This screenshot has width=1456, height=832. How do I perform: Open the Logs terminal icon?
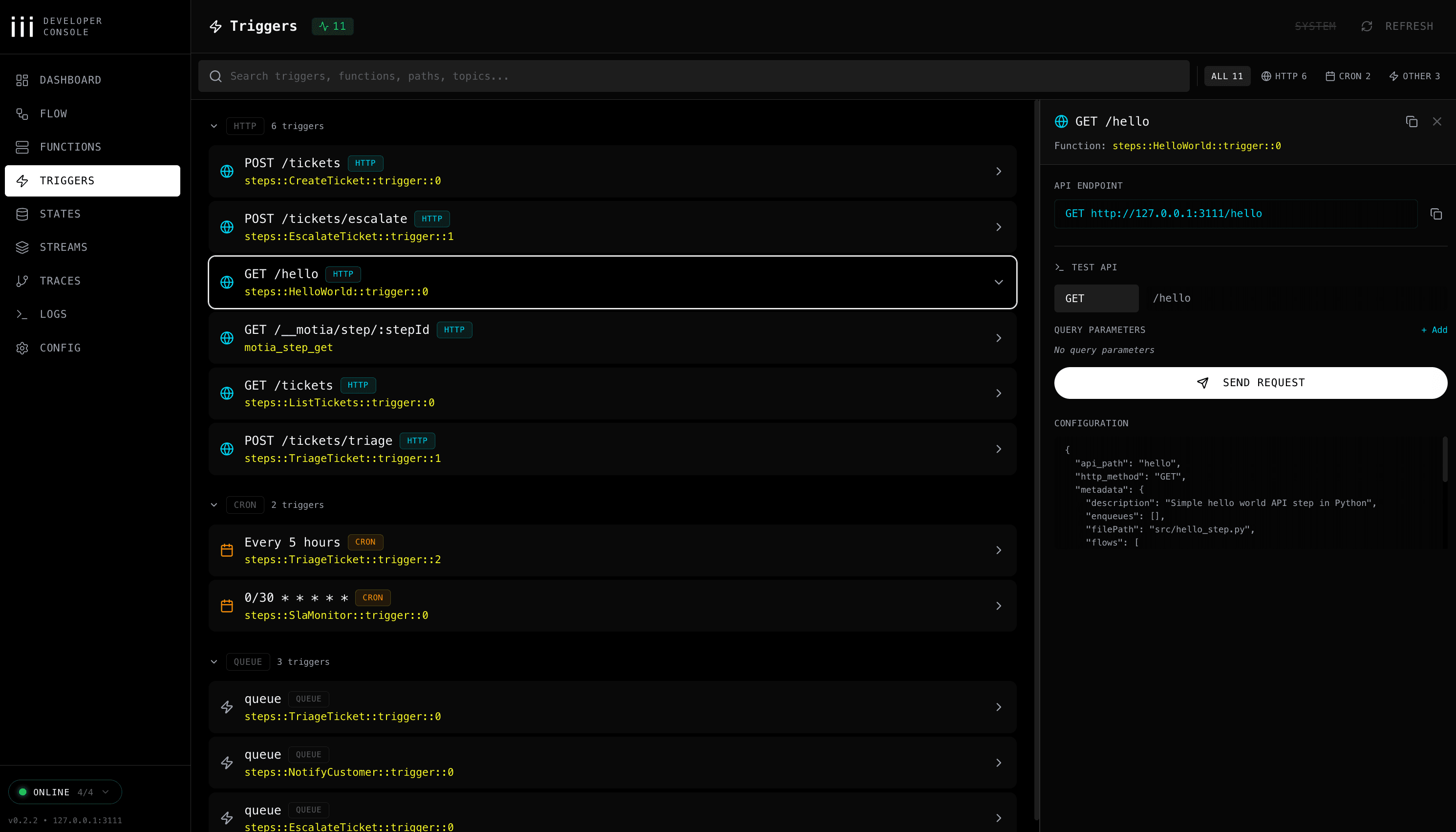click(22, 314)
